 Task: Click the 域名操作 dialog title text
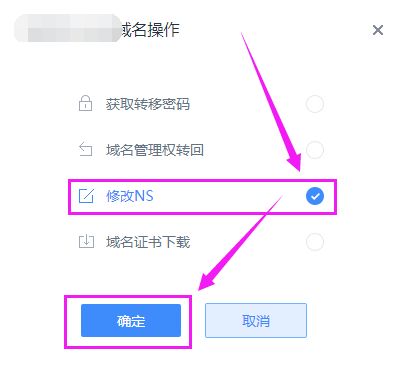click(x=150, y=30)
